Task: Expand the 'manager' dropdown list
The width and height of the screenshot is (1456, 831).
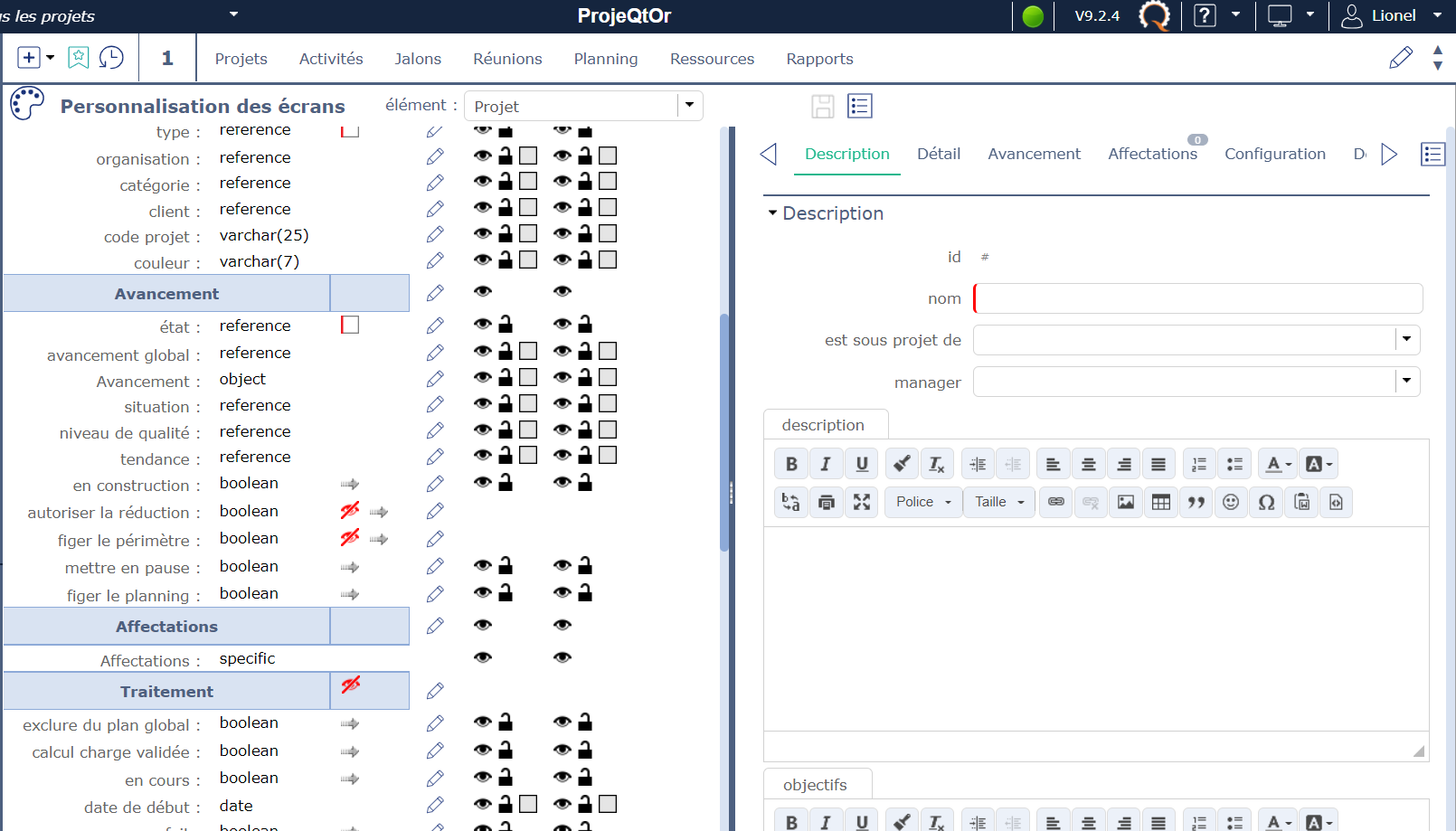Action: click(x=1406, y=381)
